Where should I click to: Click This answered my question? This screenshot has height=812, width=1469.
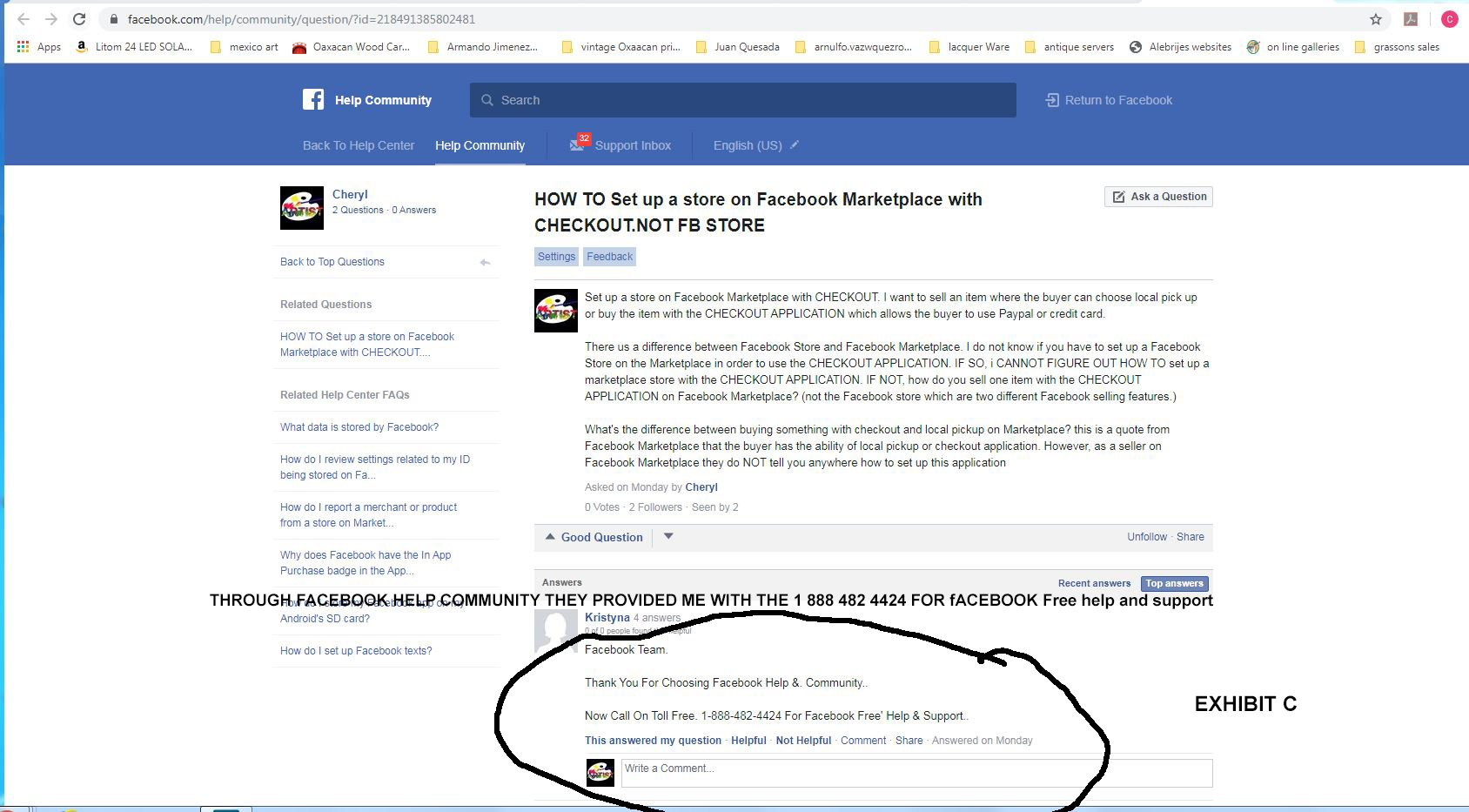click(653, 741)
